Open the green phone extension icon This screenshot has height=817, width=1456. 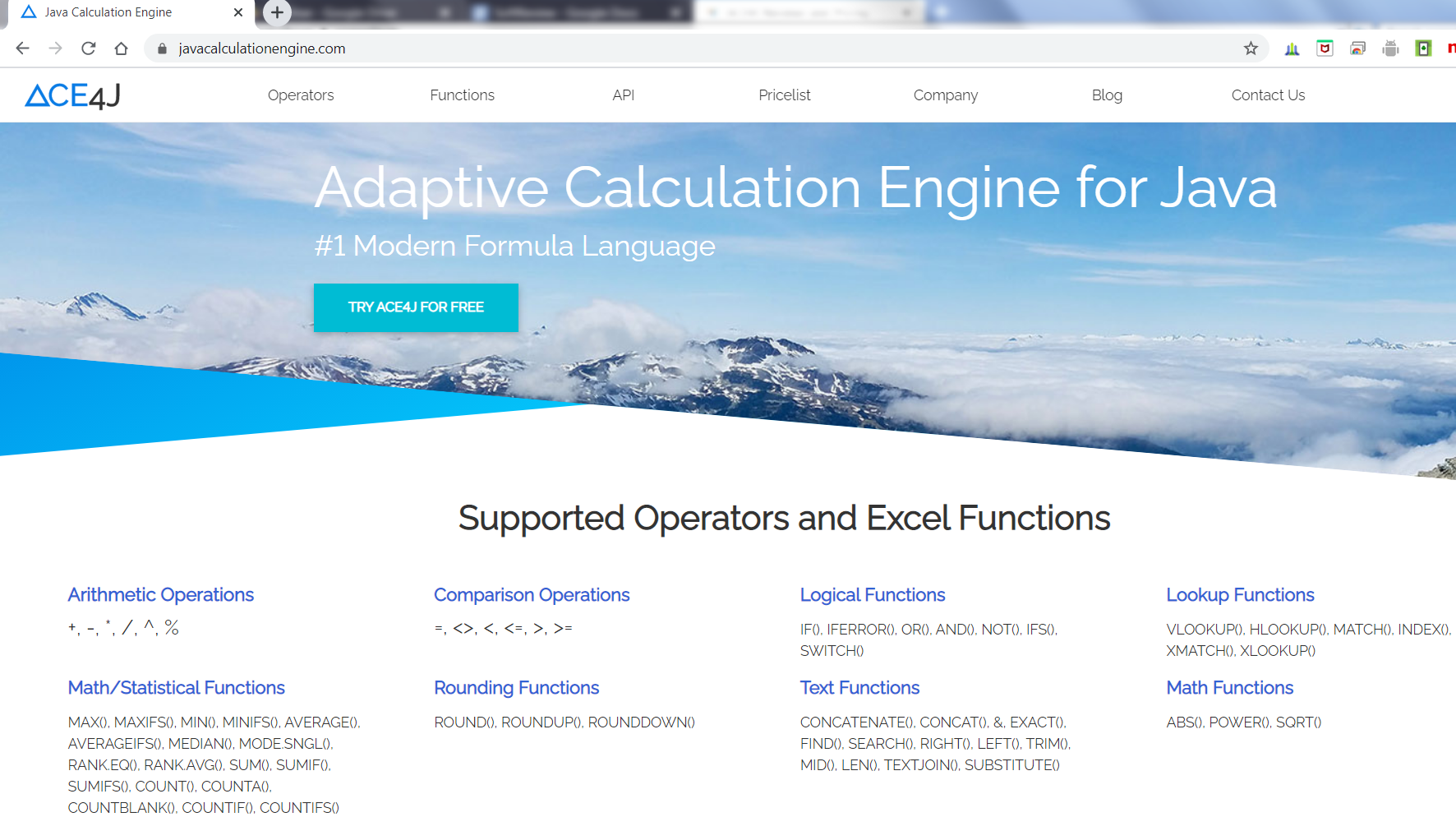1423,48
